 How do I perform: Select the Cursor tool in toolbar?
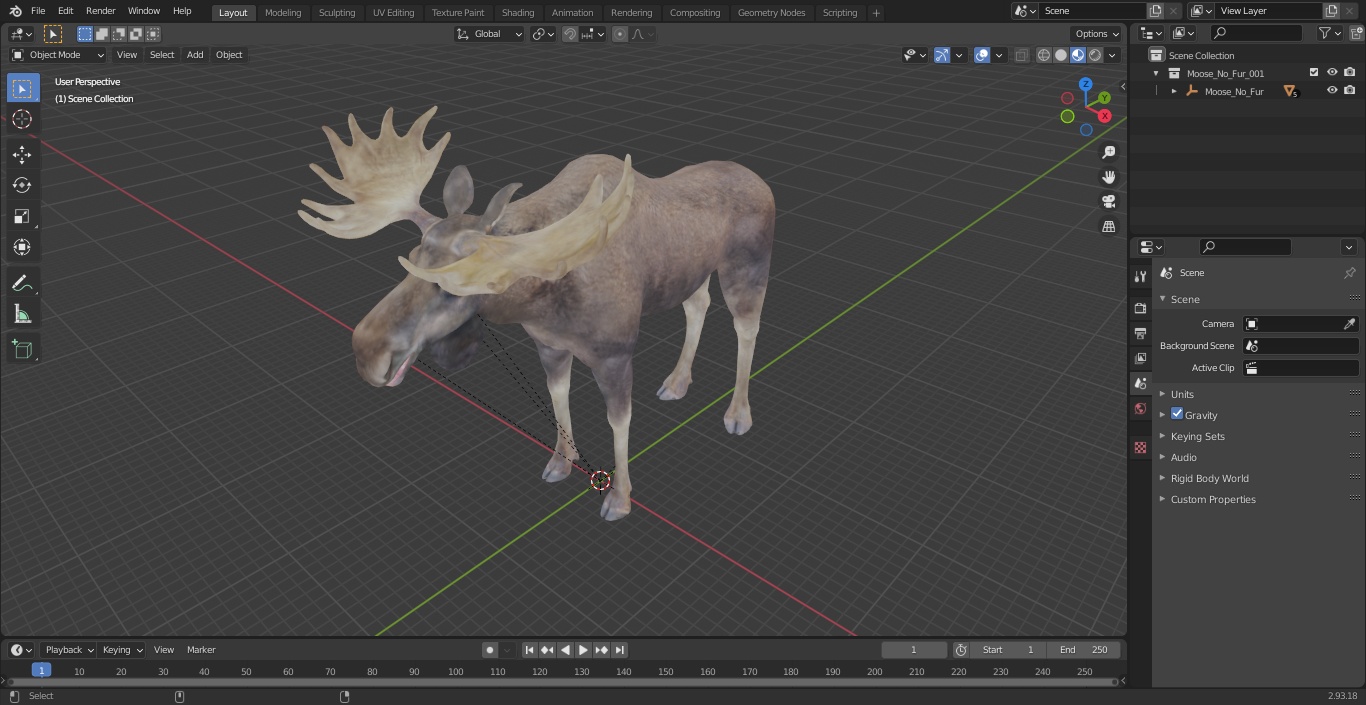(x=22, y=119)
